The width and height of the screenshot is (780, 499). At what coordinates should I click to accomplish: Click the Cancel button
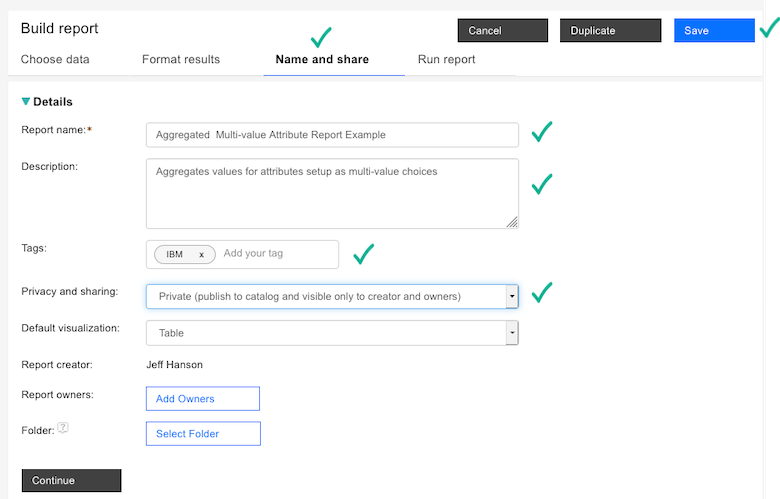tap(500, 31)
